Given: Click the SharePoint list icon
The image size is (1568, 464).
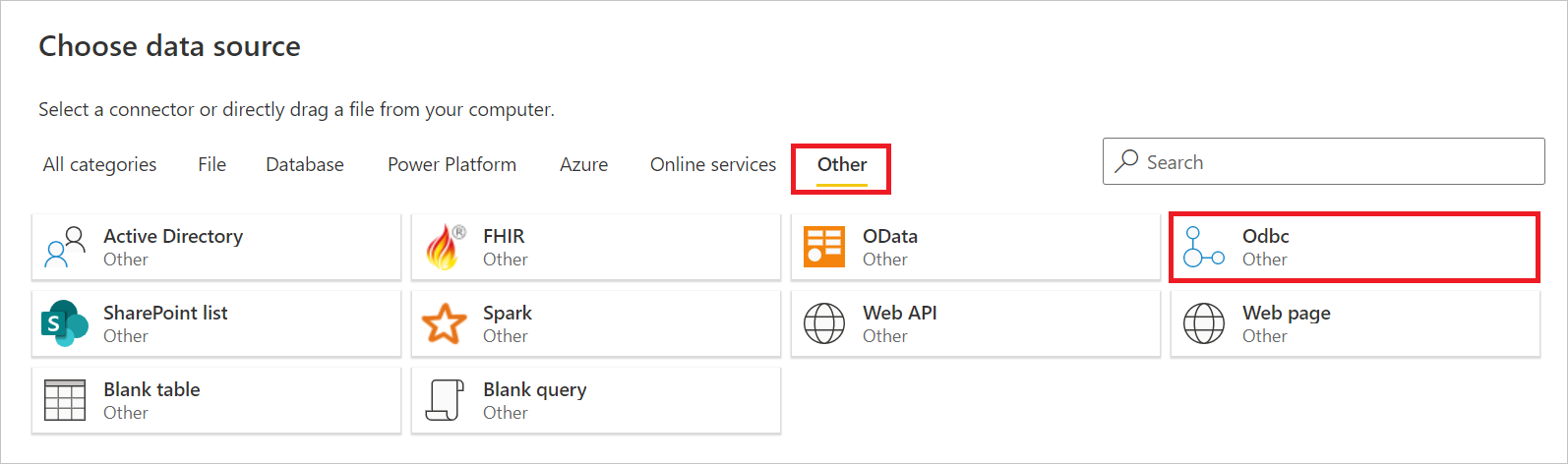Looking at the screenshot, I should [x=65, y=323].
